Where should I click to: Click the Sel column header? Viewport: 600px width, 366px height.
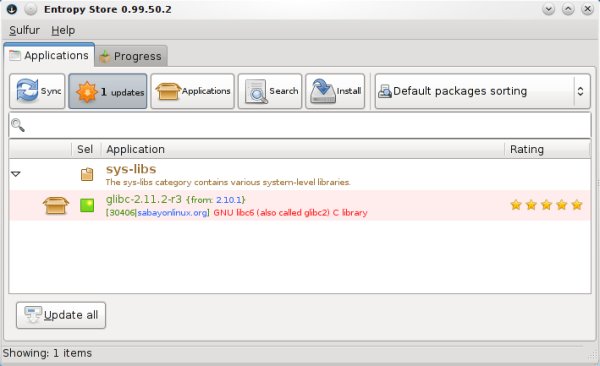[86, 149]
